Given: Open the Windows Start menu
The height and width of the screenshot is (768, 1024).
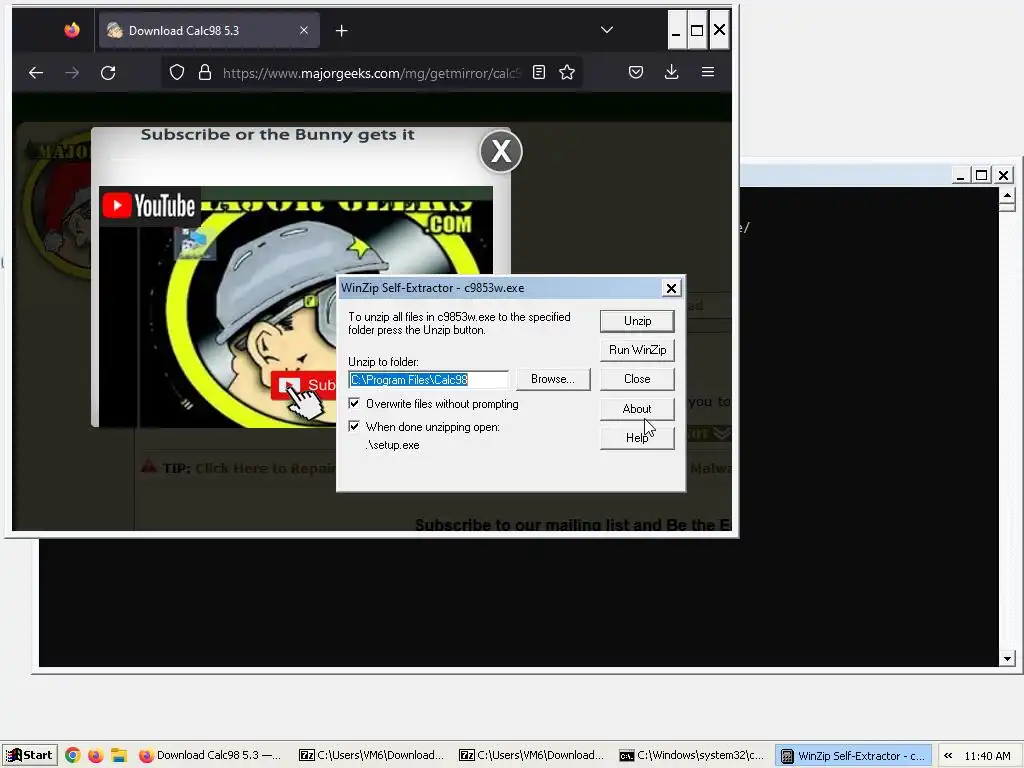Looking at the screenshot, I should coord(29,756).
